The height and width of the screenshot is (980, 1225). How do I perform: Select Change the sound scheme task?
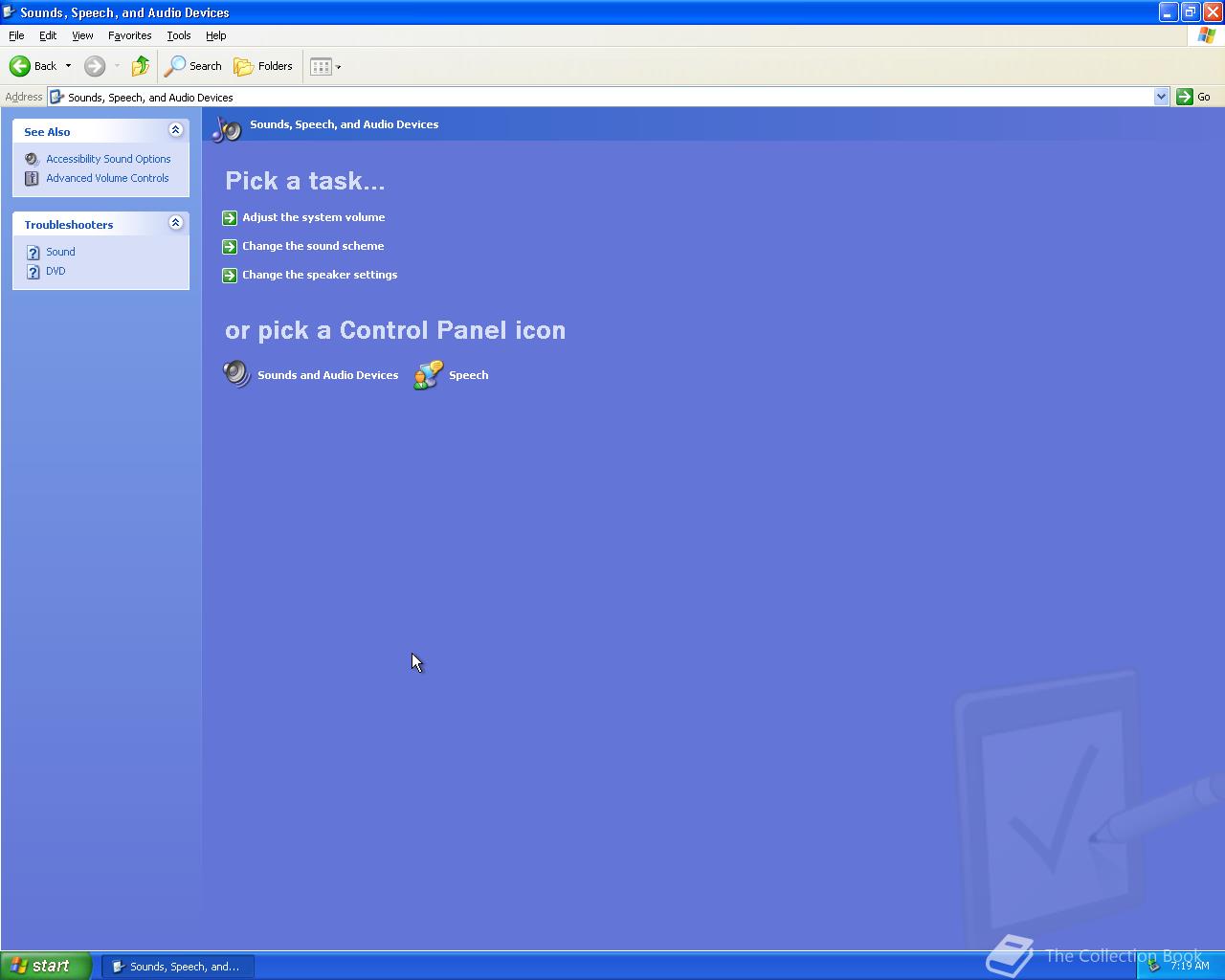coord(313,246)
